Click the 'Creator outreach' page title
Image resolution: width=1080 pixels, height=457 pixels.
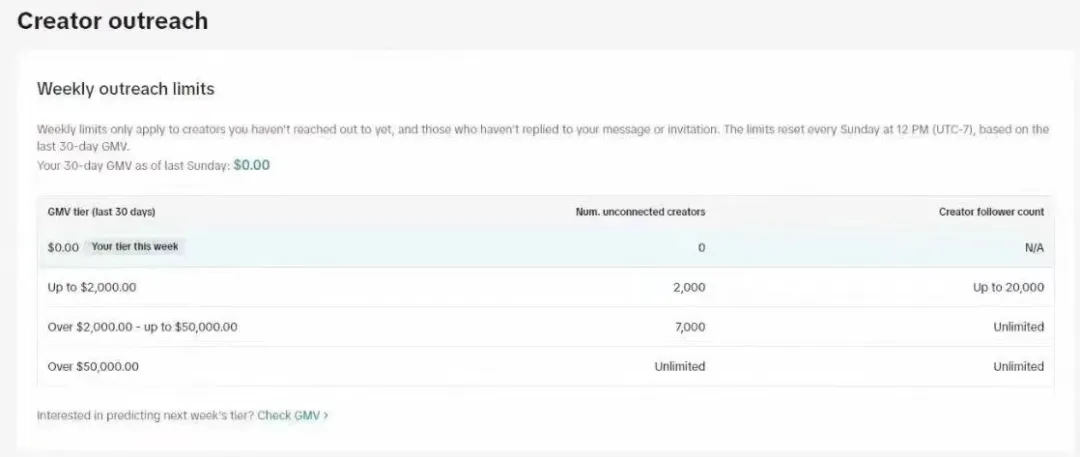(112, 21)
